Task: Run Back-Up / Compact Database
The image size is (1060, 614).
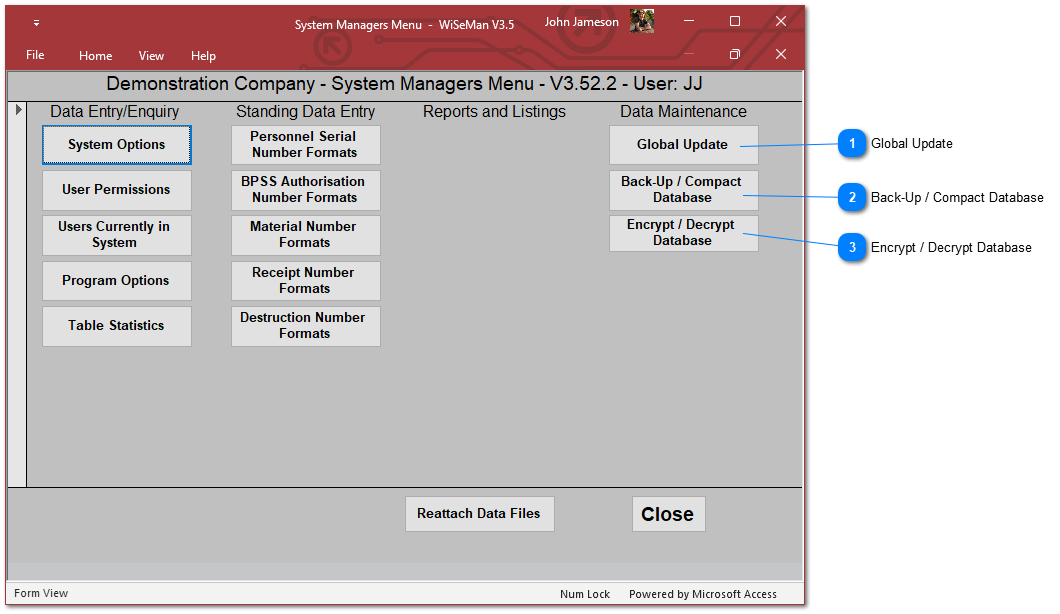Action: point(683,190)
